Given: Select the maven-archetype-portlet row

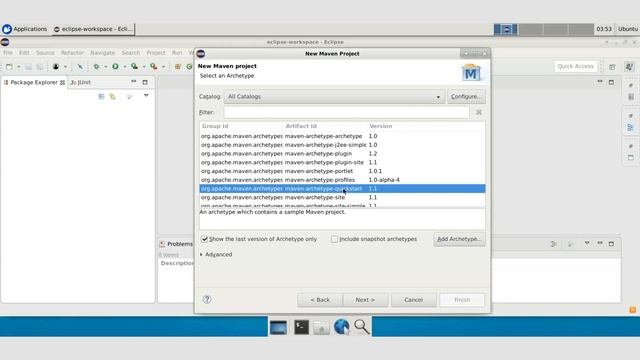Looking at the screenshot, I should (342, 171).
